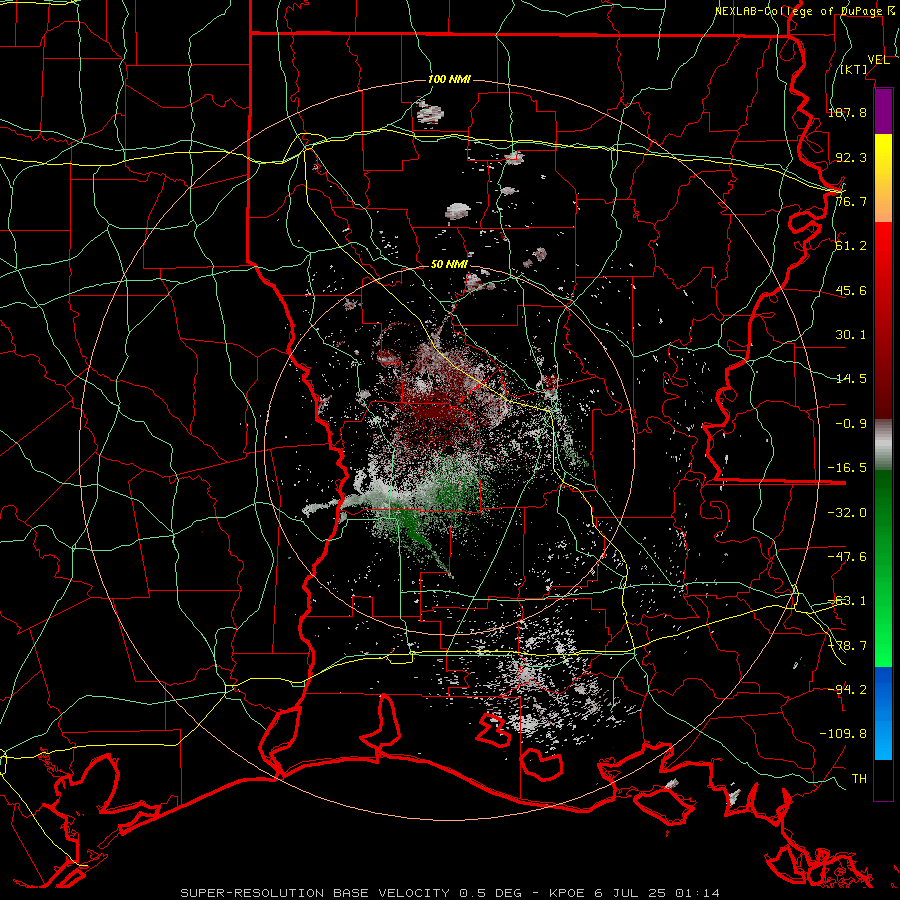Click the 107.8 velocity scale value
This screenshot has width=900, height=900.
pyautogui.click(x=847, y=112)
